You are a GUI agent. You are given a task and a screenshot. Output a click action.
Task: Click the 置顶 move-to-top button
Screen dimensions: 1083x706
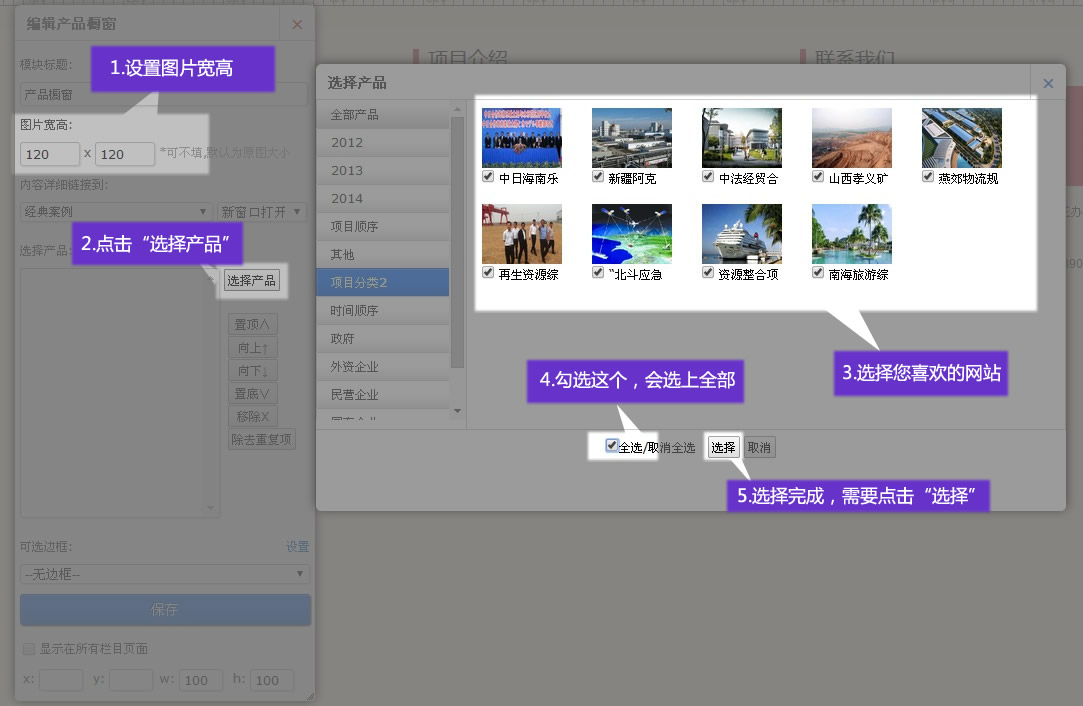click(x=253, y=325)
